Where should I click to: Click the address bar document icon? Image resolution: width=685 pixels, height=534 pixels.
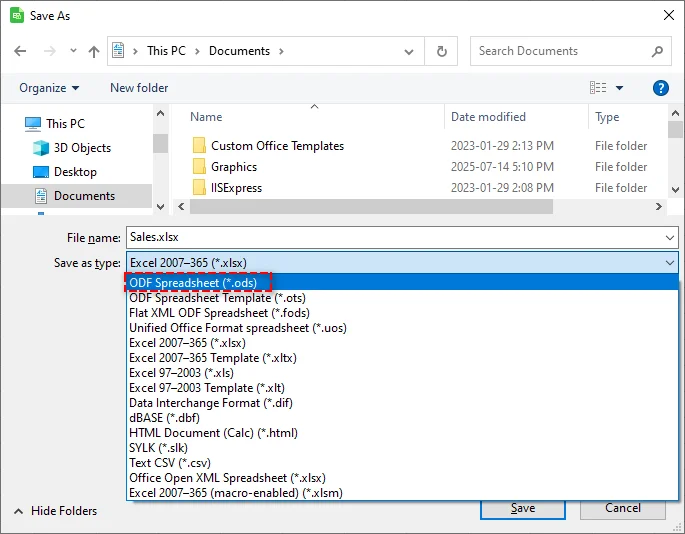(118, 50)
